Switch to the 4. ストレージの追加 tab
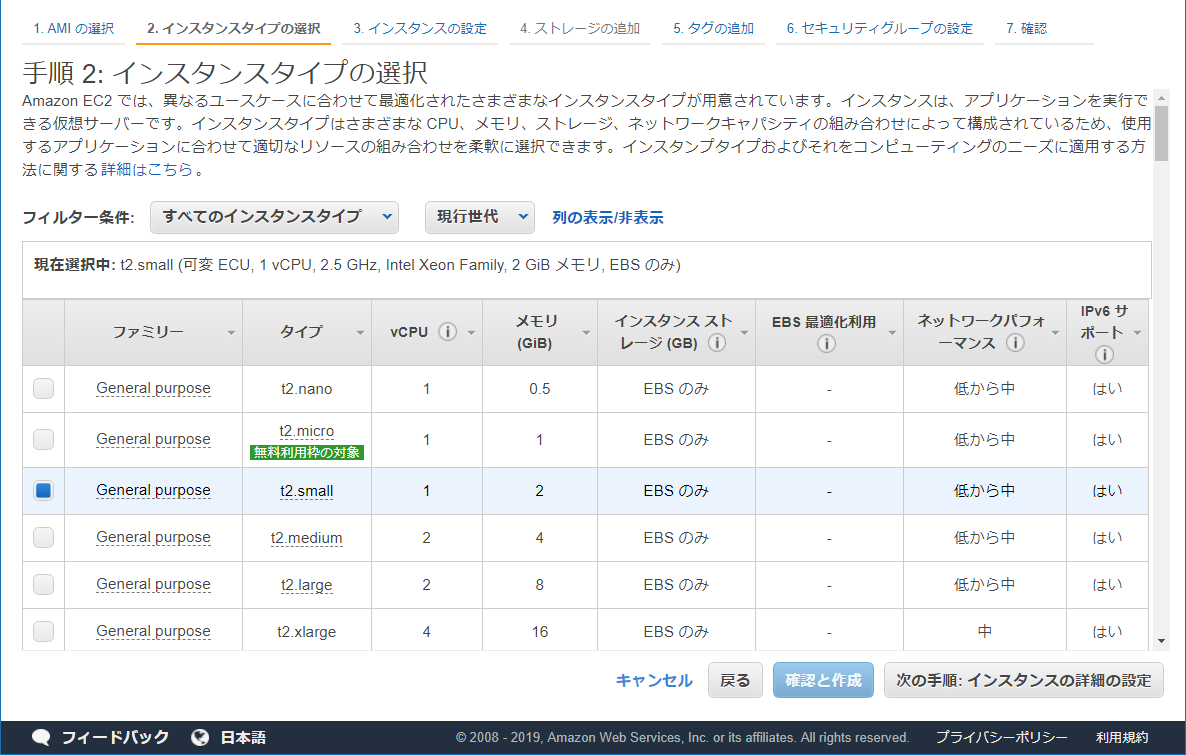 (x=578, y=28)
